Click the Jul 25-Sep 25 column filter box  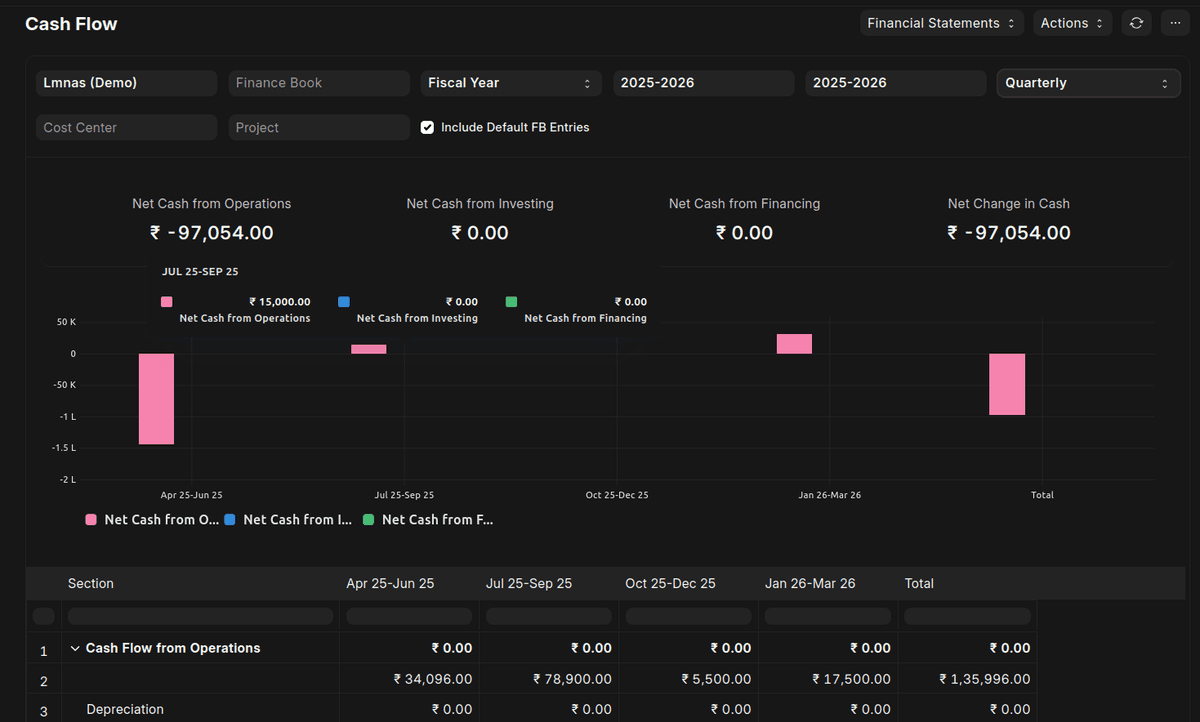[549, 616]
